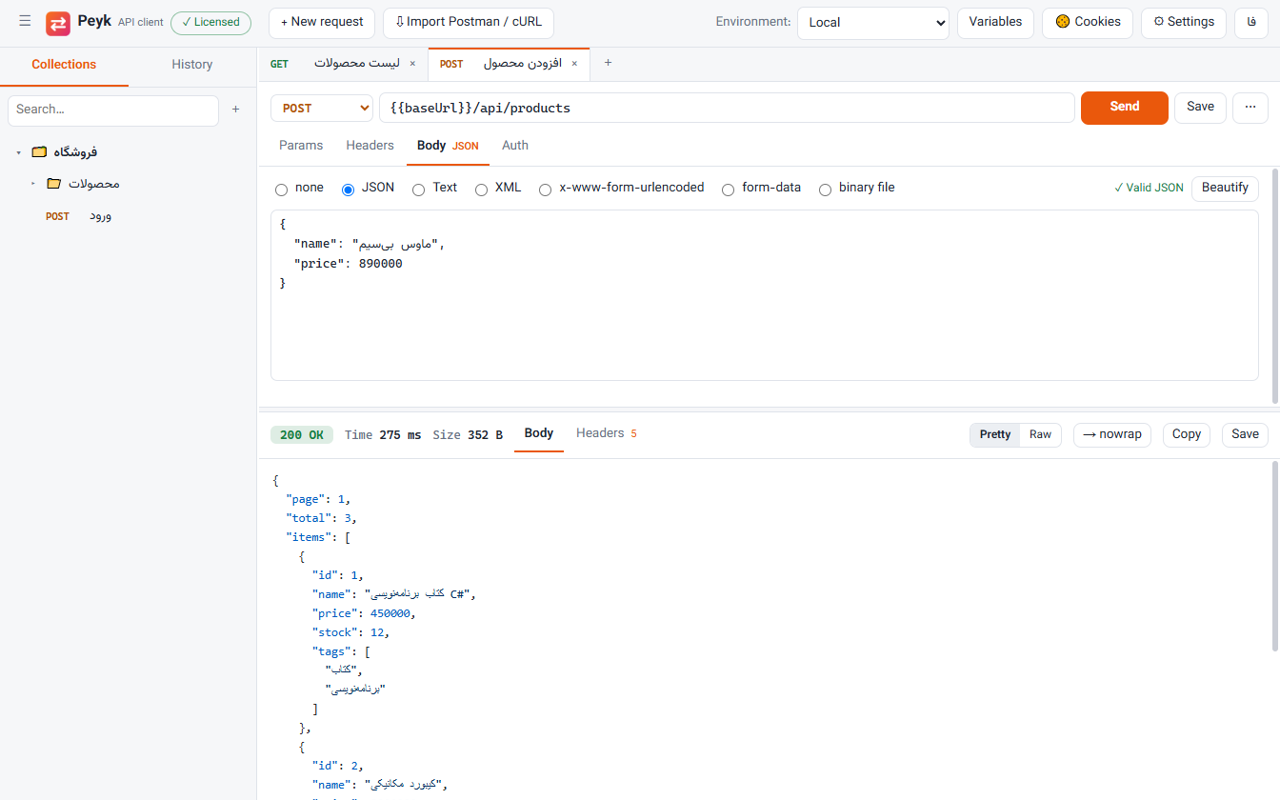Image resolution: width=1280 pixels, height=800 pixels.
Task: Open the request Headers tab
Action: 370,146
